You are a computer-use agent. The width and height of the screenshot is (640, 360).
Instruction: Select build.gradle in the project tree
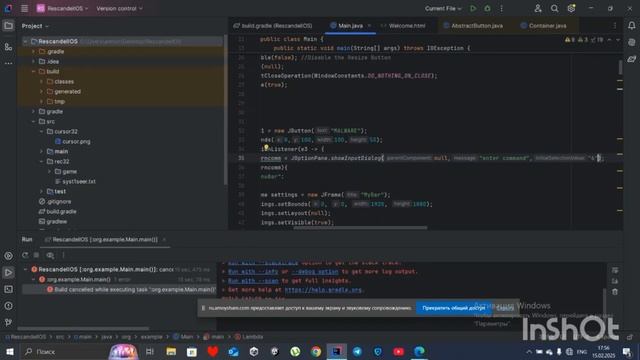[x=58, y=211]
